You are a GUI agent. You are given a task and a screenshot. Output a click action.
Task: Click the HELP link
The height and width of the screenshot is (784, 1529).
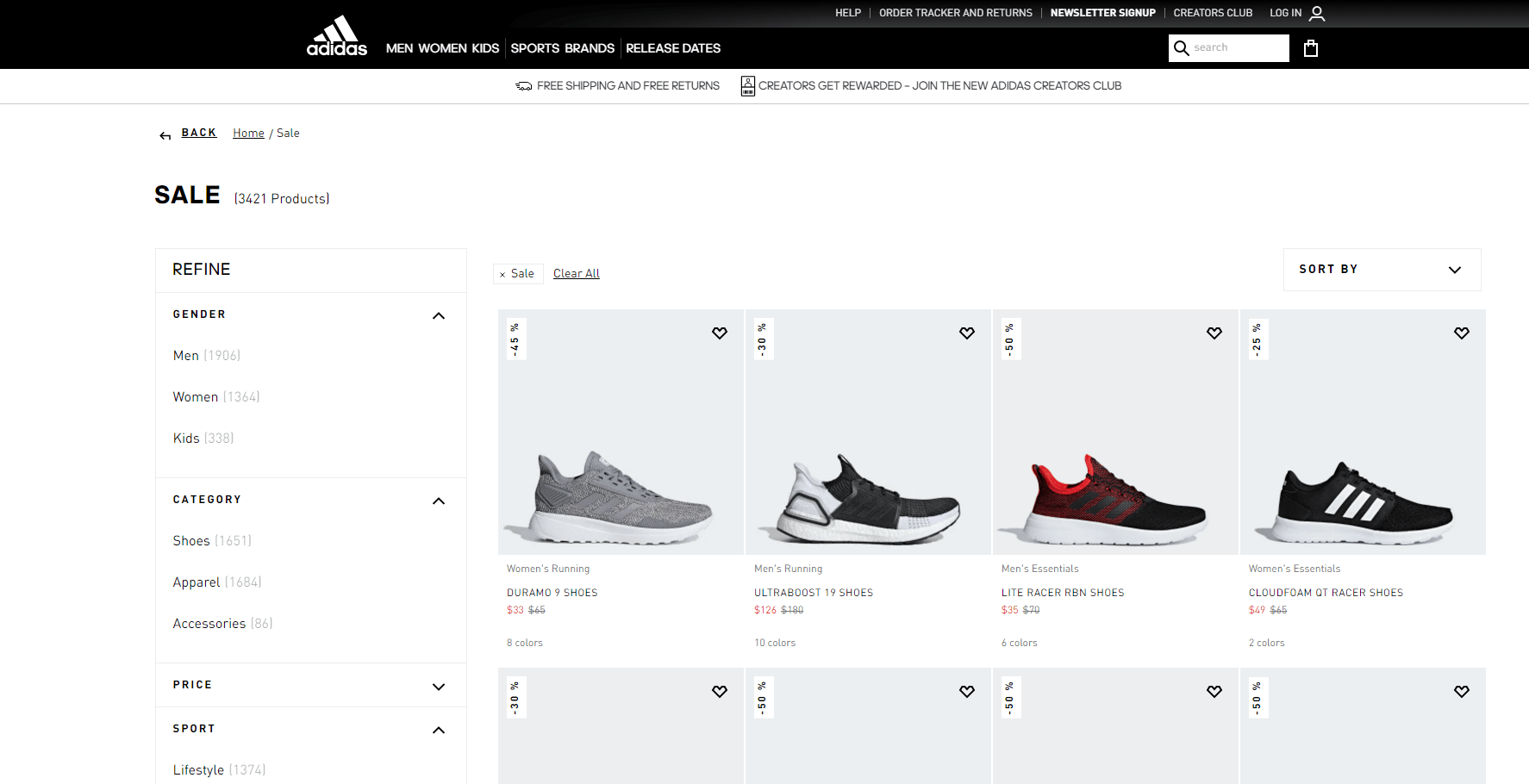pos(848,13)
